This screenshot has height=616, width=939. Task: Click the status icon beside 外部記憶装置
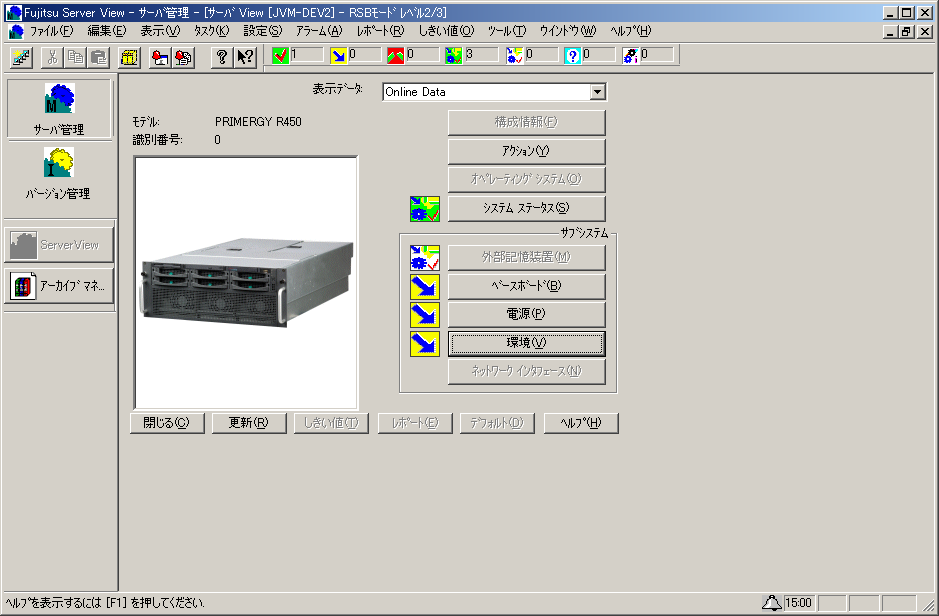coord(425,257)
